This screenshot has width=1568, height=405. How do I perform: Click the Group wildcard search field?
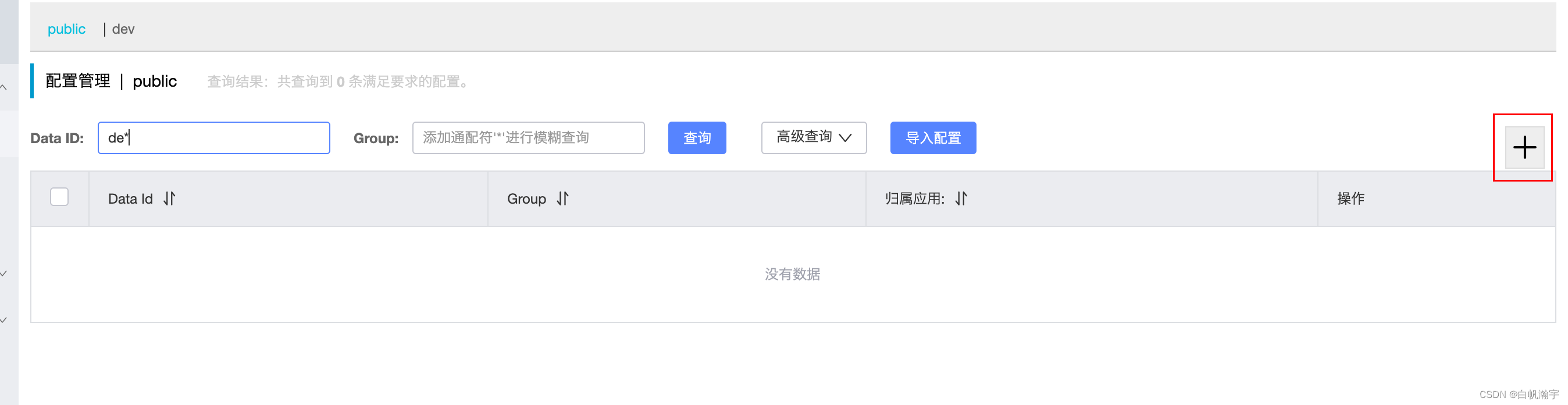pyautogui.click(x=527, y=138)
